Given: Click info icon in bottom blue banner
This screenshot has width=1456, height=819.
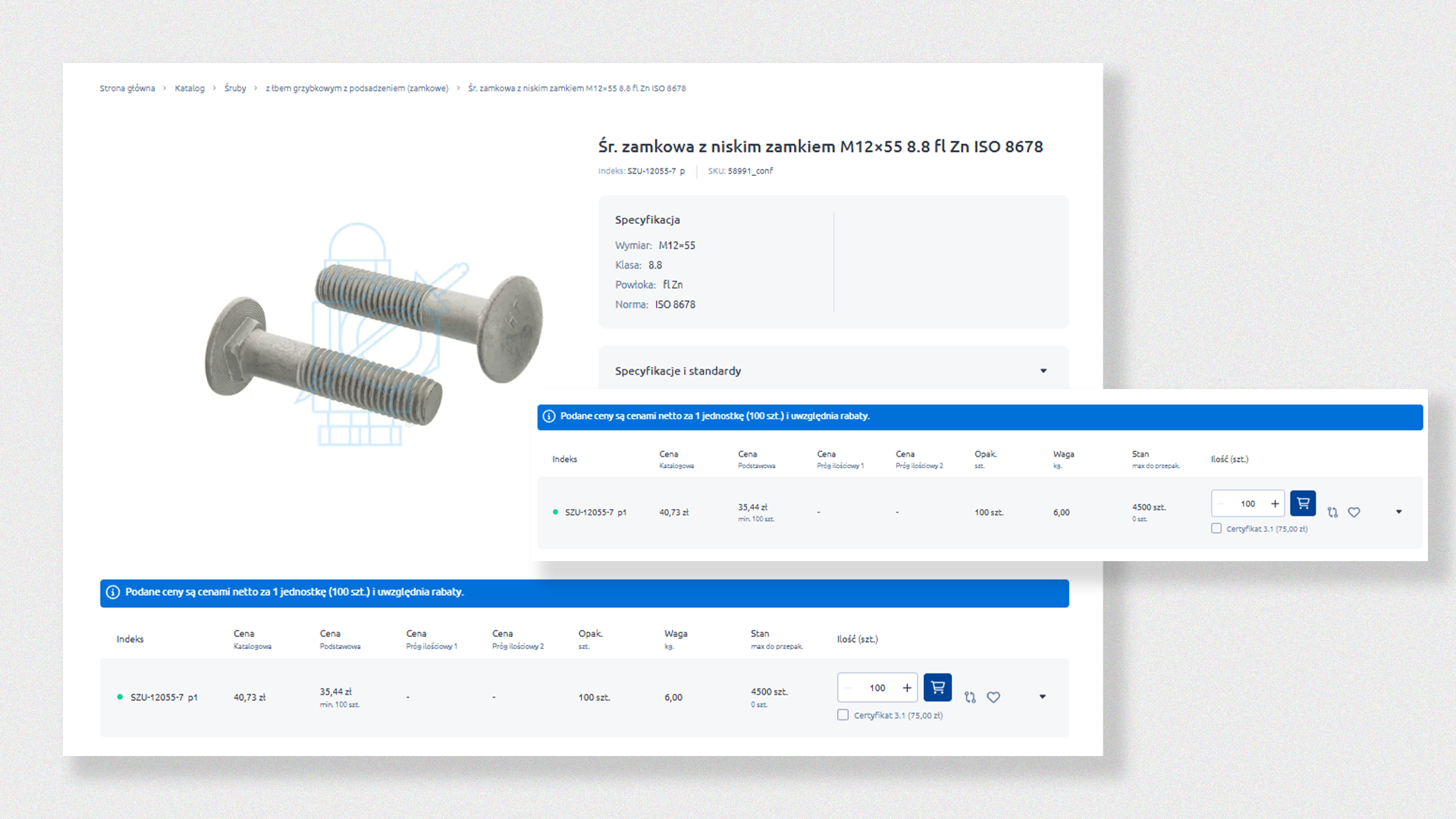Looking at the screenshot, I should (x=113, y=592).
